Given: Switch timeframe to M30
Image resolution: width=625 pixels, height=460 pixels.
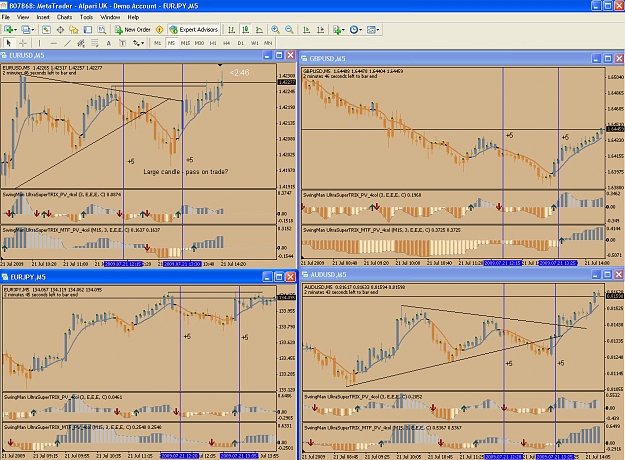Looking at the screenshot, I should tap(199, 43).
